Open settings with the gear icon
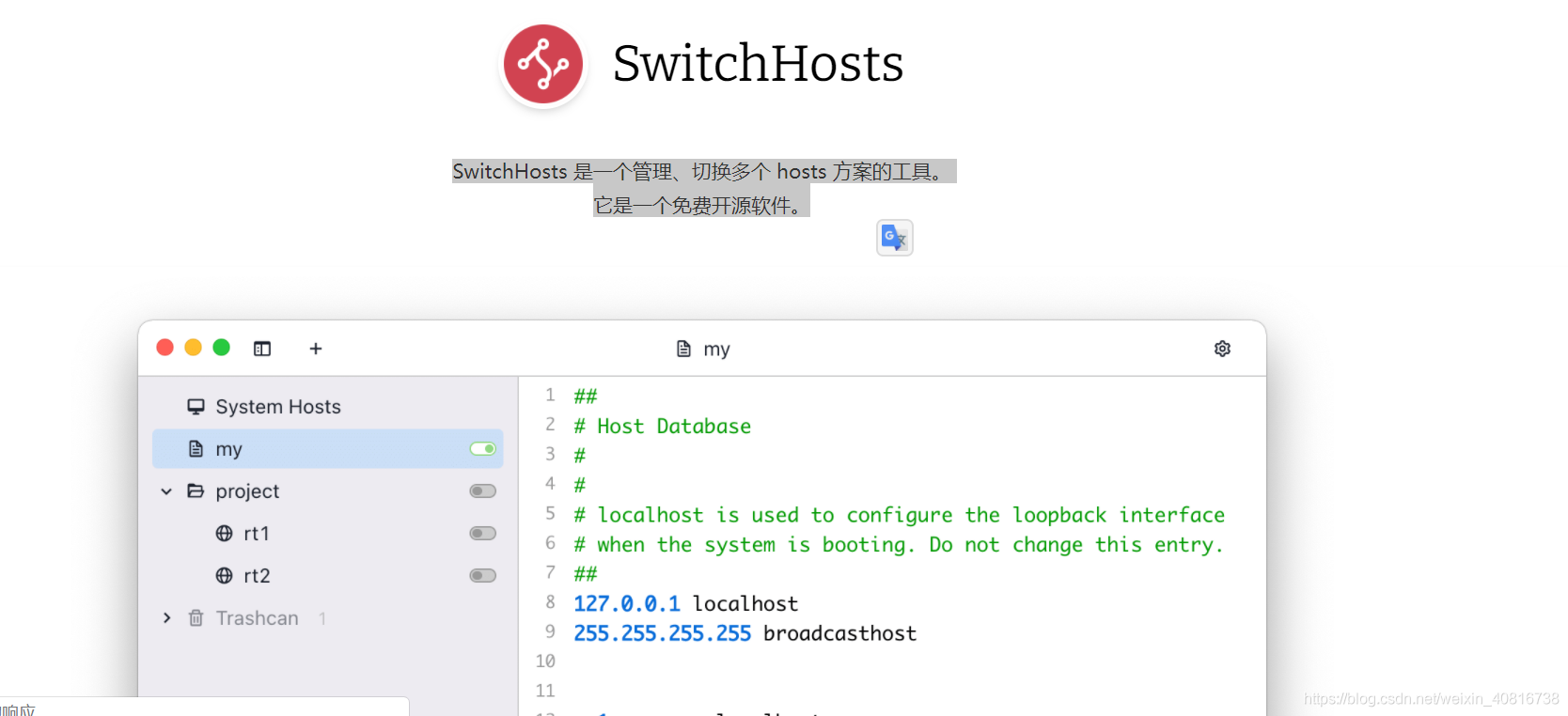The width and height of the screenshot is (1568, 716). click(1222, 349)
